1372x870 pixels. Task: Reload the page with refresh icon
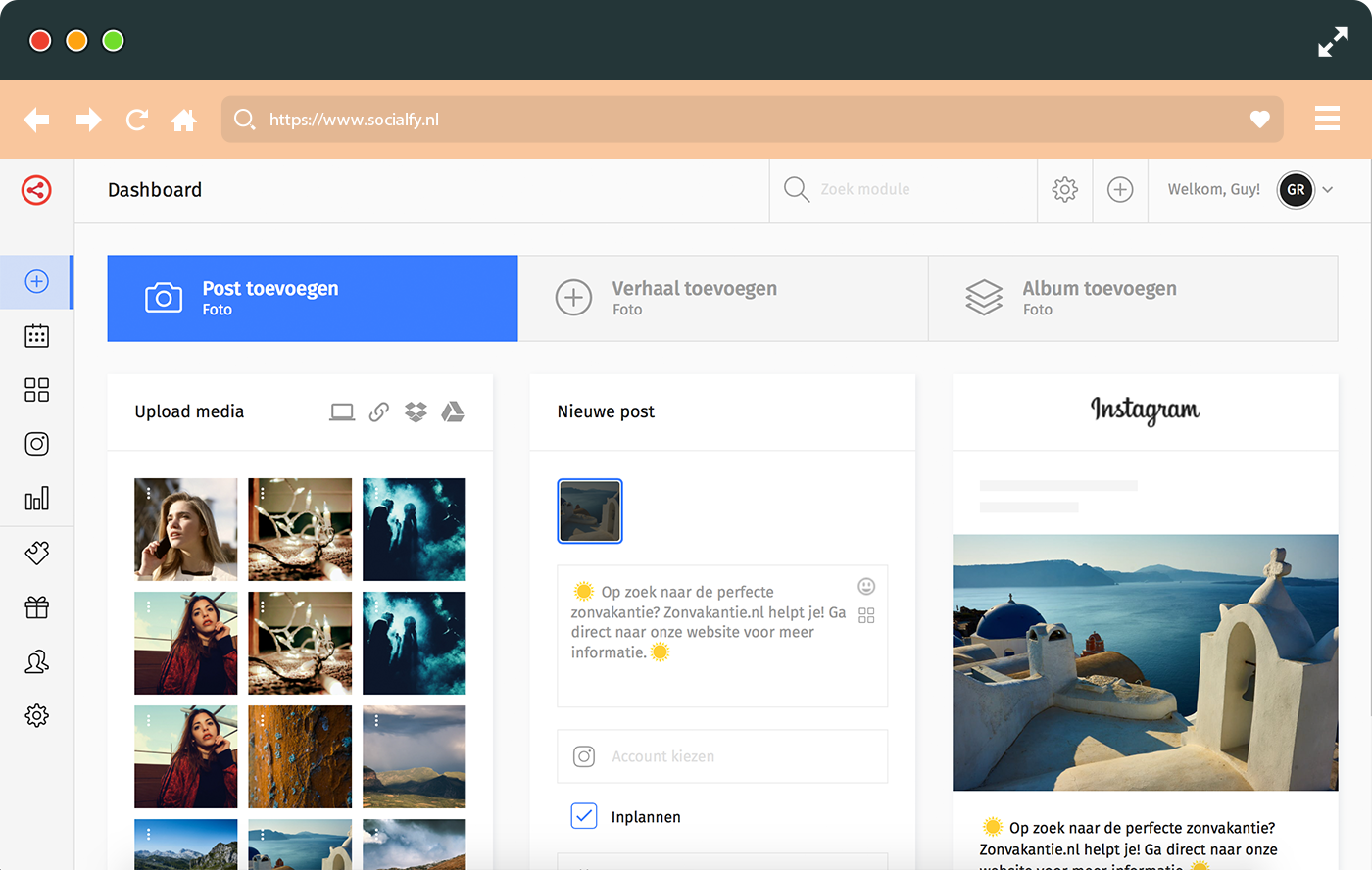click(x=137, y=120)
